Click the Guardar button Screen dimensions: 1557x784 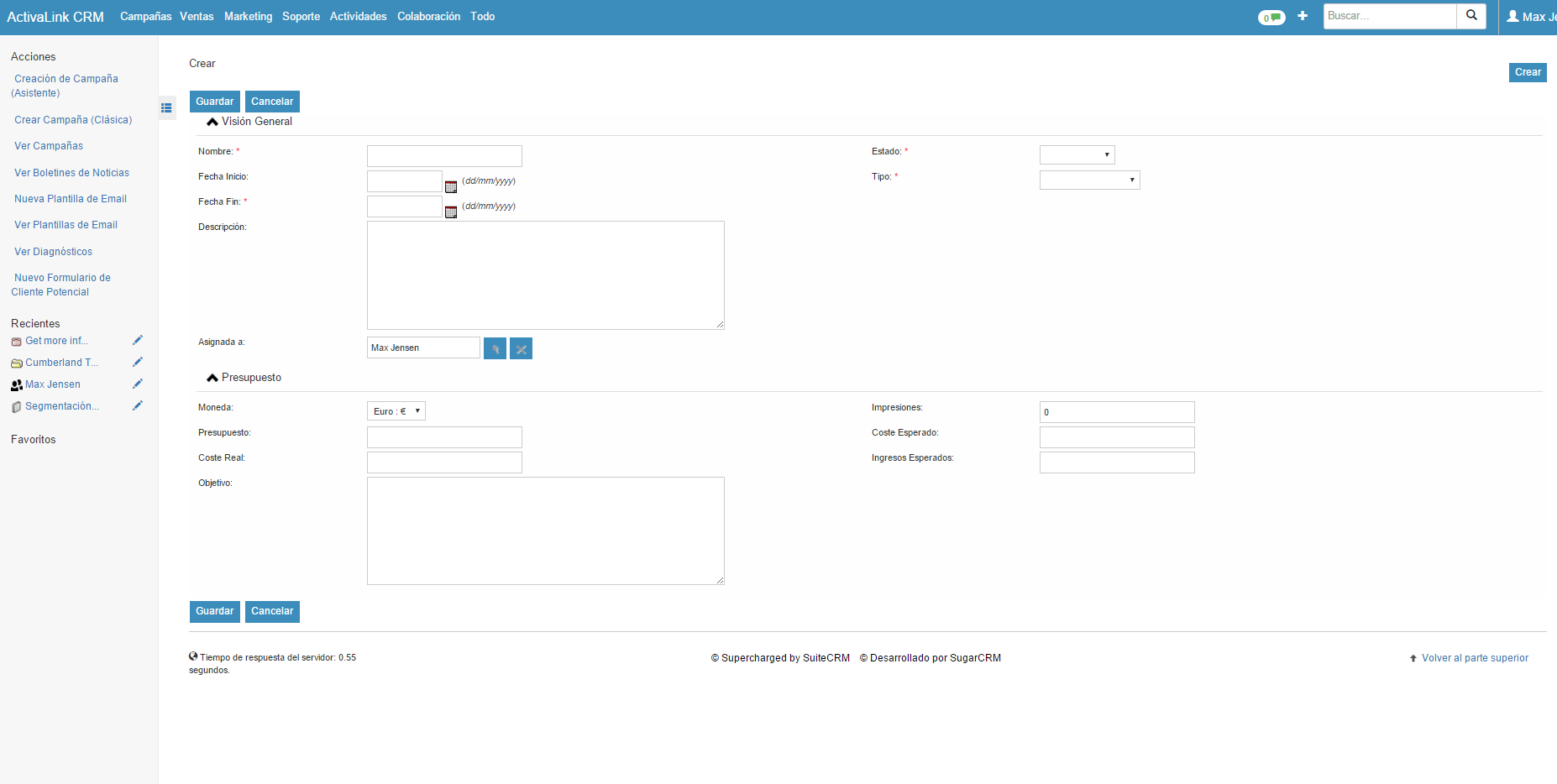click(214, 101)
